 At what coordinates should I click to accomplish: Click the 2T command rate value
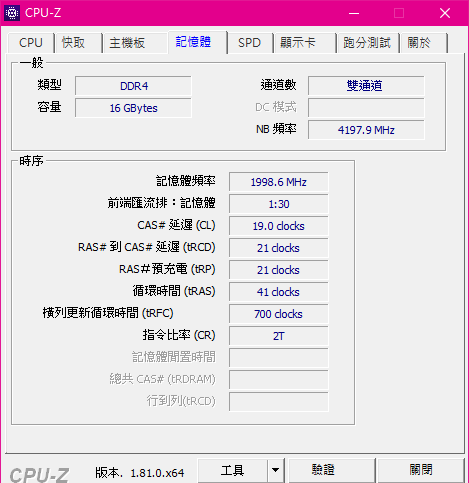point(279,336)
